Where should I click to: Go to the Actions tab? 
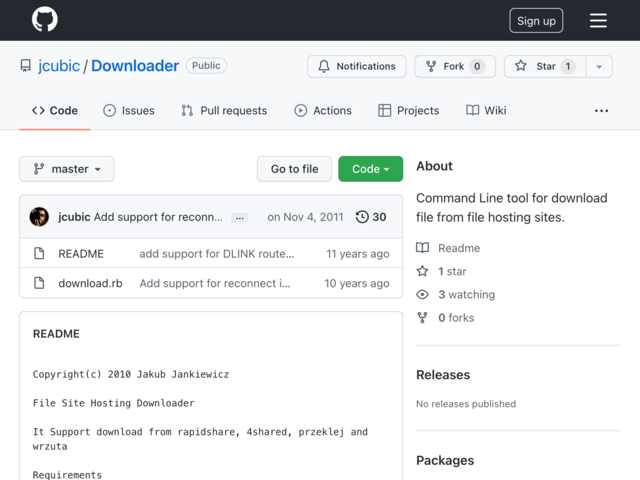coord(323,111)
